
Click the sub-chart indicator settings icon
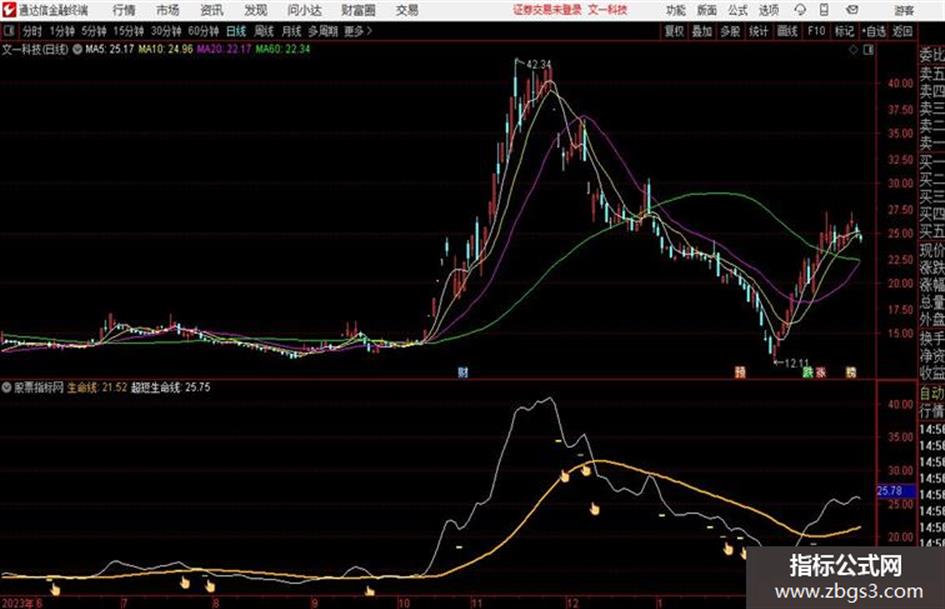(x=7, y=387)
